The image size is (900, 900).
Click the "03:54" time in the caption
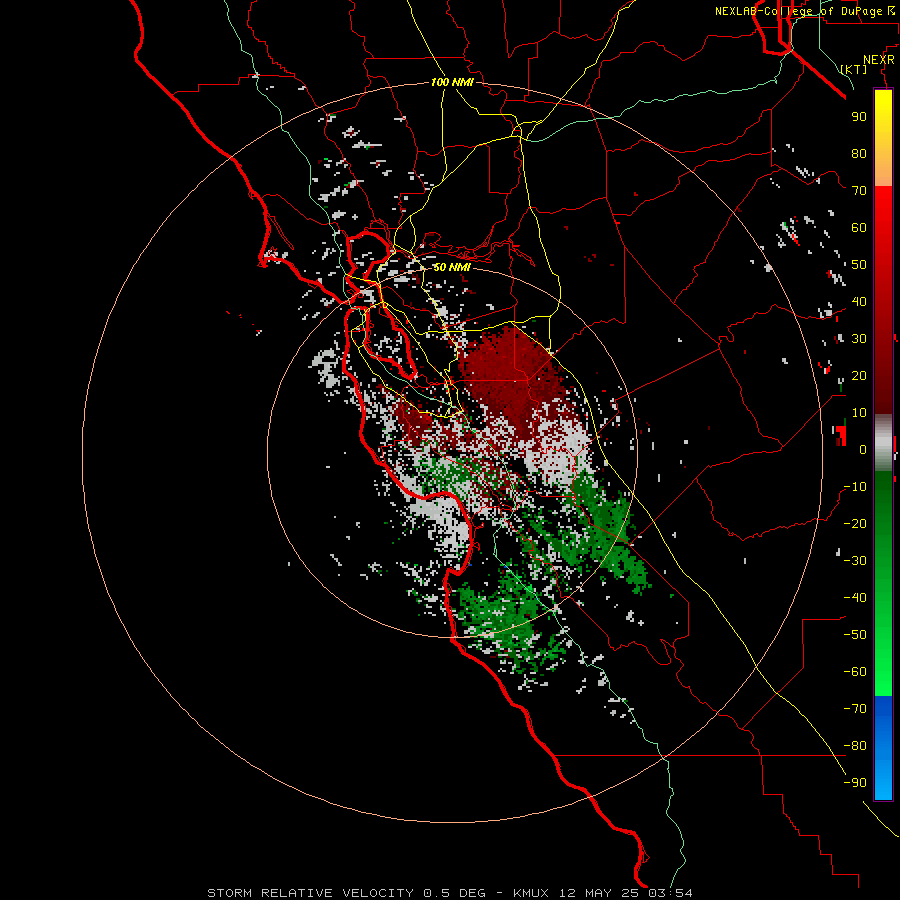point(670,893)
